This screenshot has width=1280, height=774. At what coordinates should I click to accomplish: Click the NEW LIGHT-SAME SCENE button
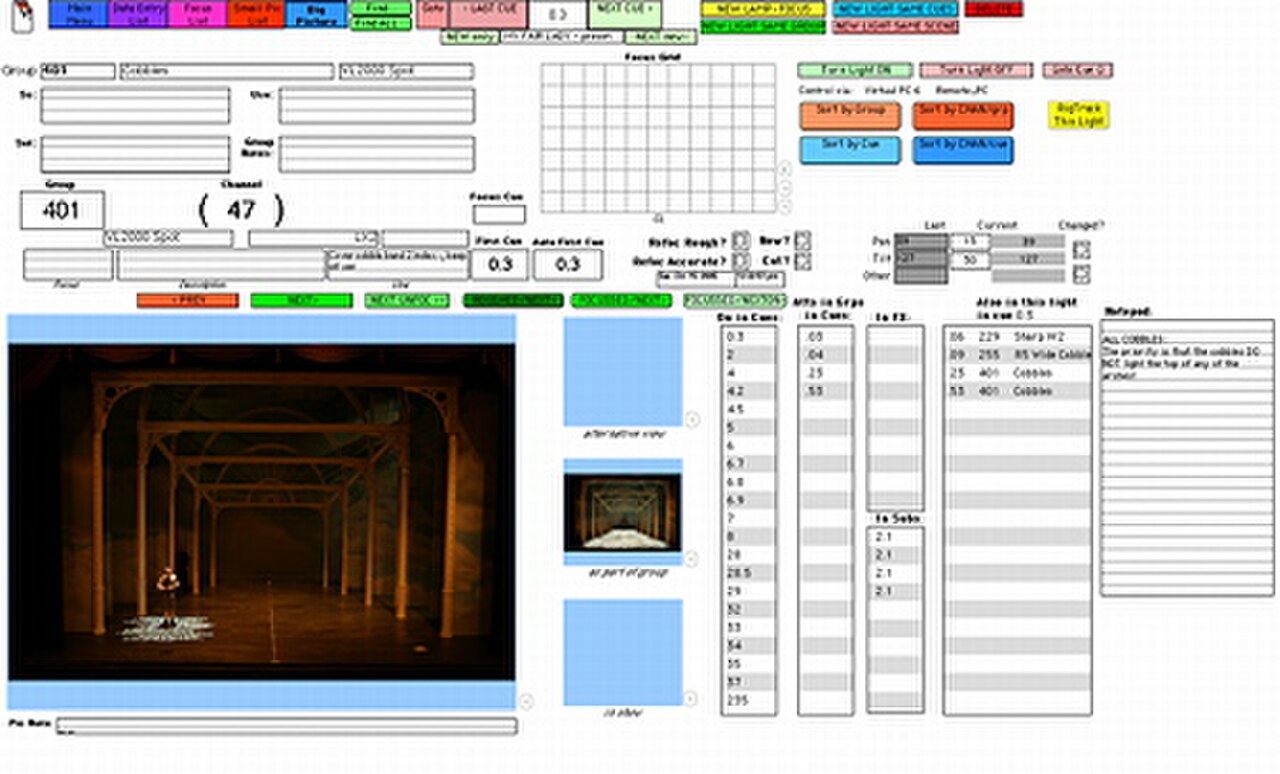(895, 27)
